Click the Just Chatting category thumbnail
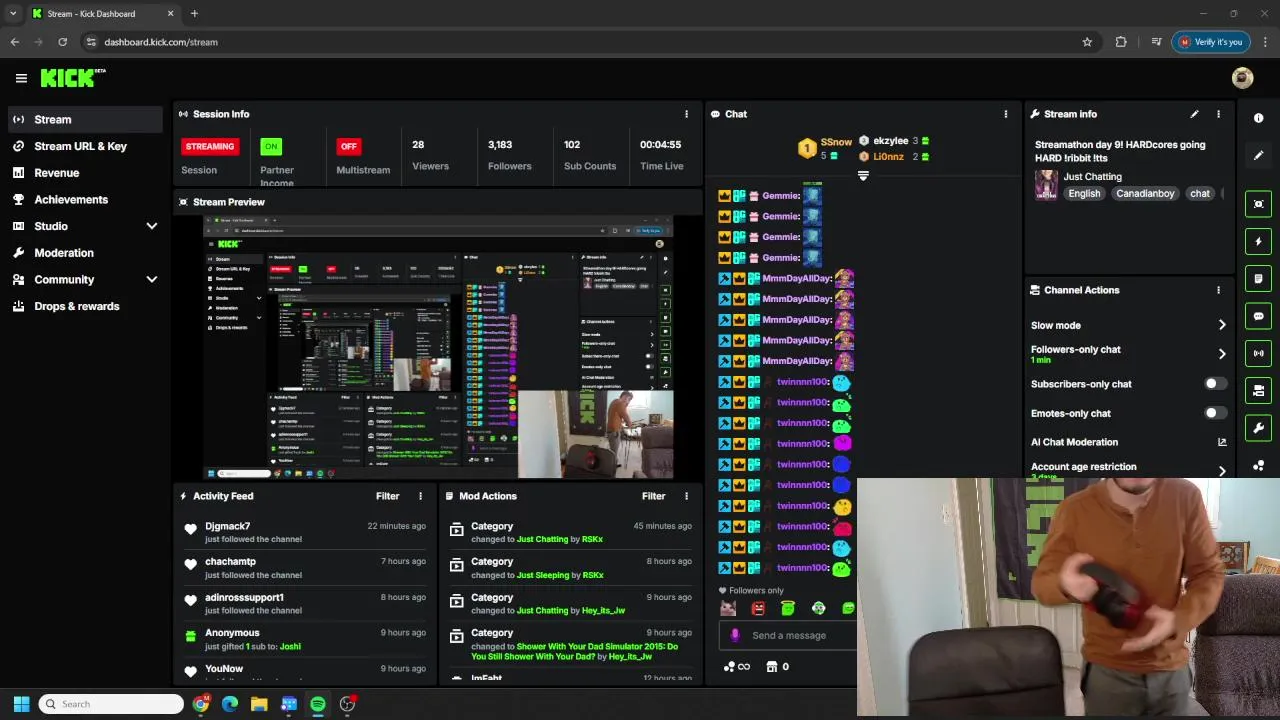This screenshot has height=720, width=1280. (1046, 185)
